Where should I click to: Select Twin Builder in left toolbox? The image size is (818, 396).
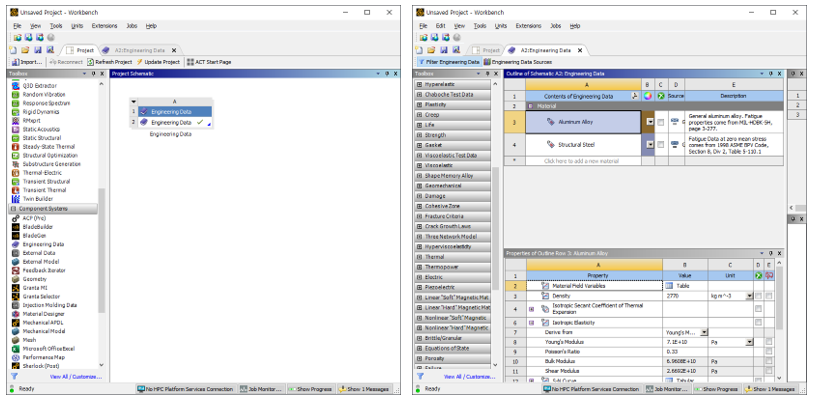click(x=38, y=199)
